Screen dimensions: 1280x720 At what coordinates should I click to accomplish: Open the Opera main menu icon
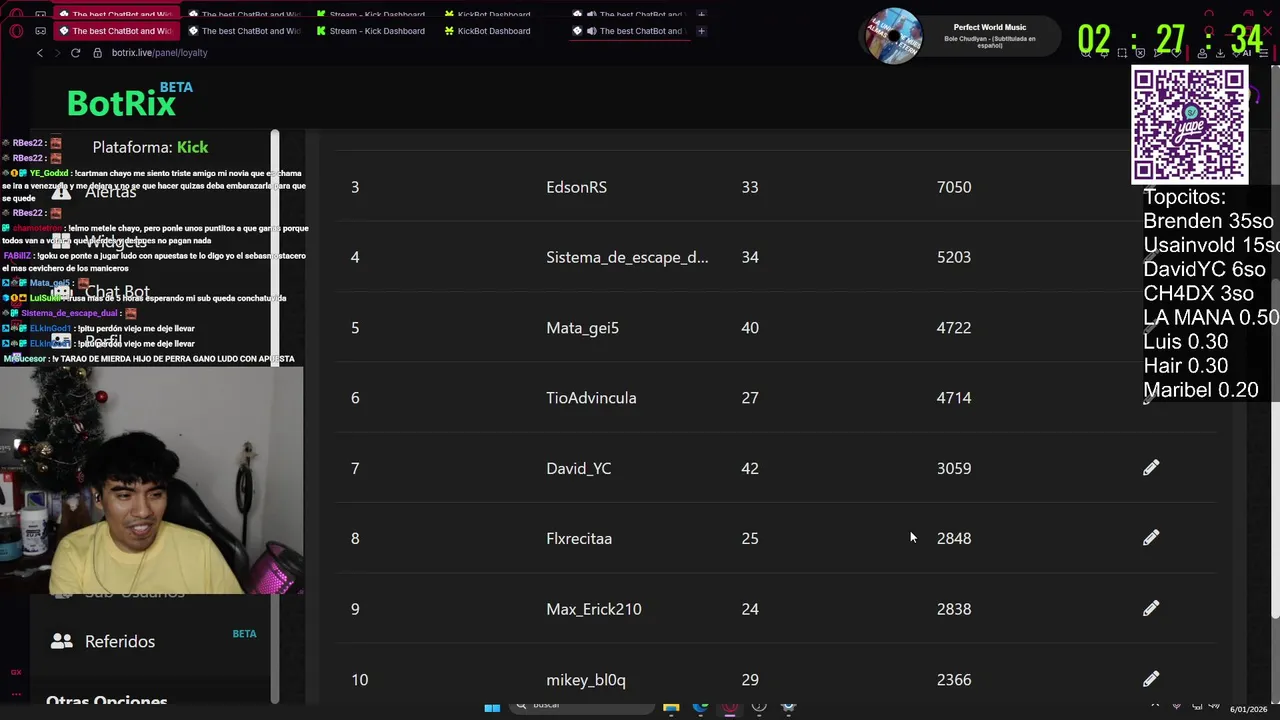click(16, 31)
